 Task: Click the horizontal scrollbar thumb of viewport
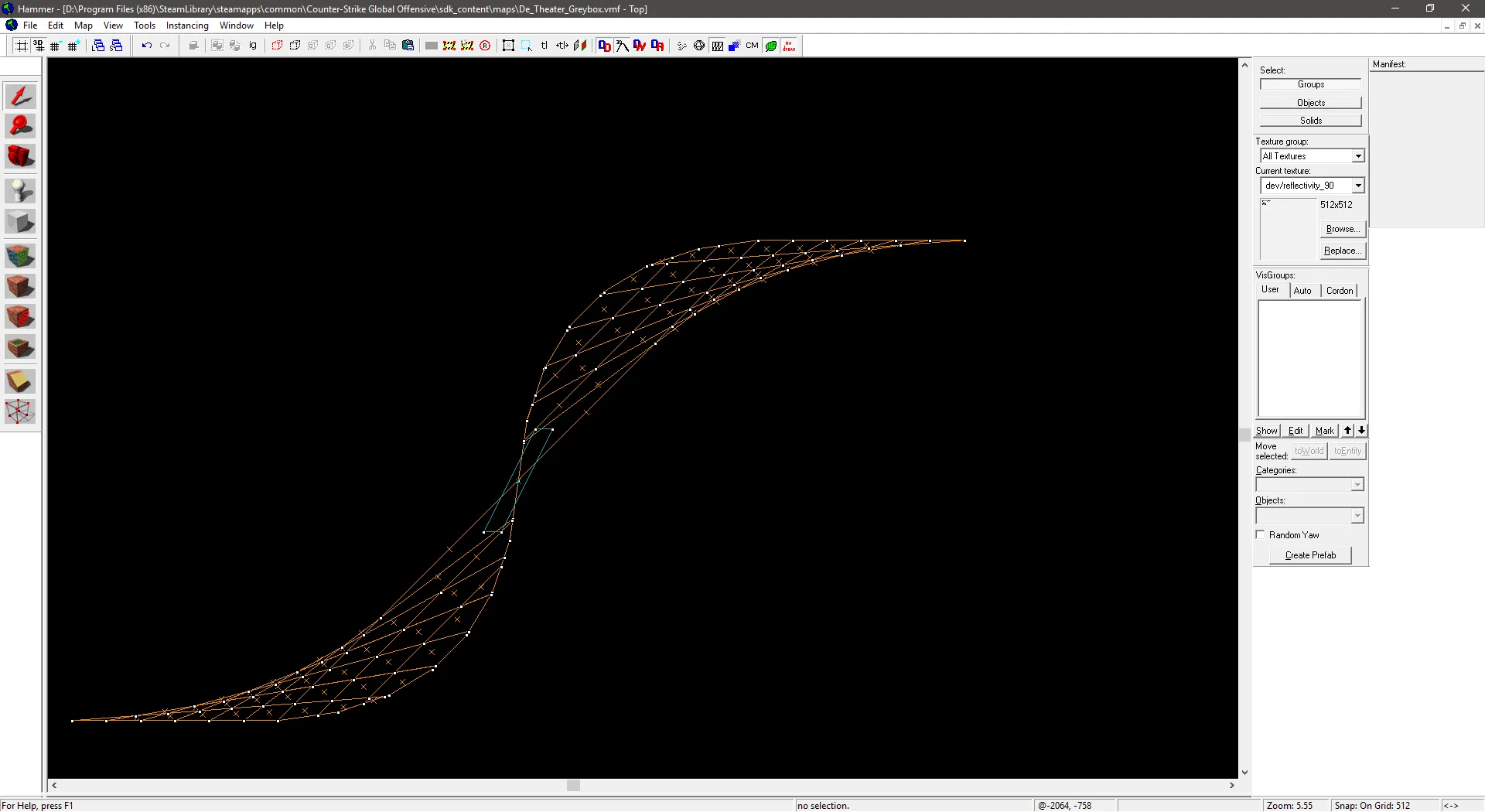(x=573, y=786)
